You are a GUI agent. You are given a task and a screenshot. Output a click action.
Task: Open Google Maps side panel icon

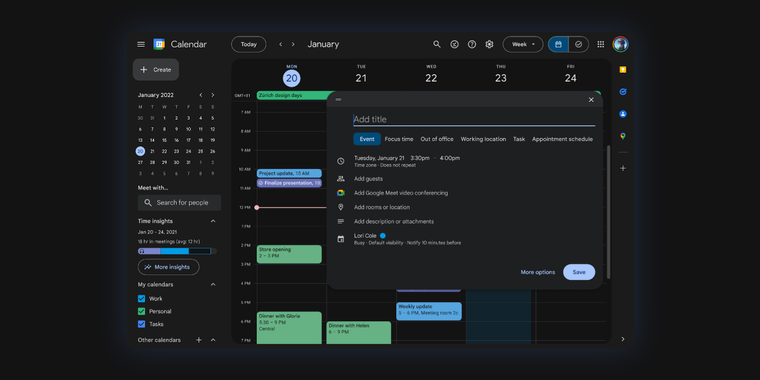[x=623, y=136]
